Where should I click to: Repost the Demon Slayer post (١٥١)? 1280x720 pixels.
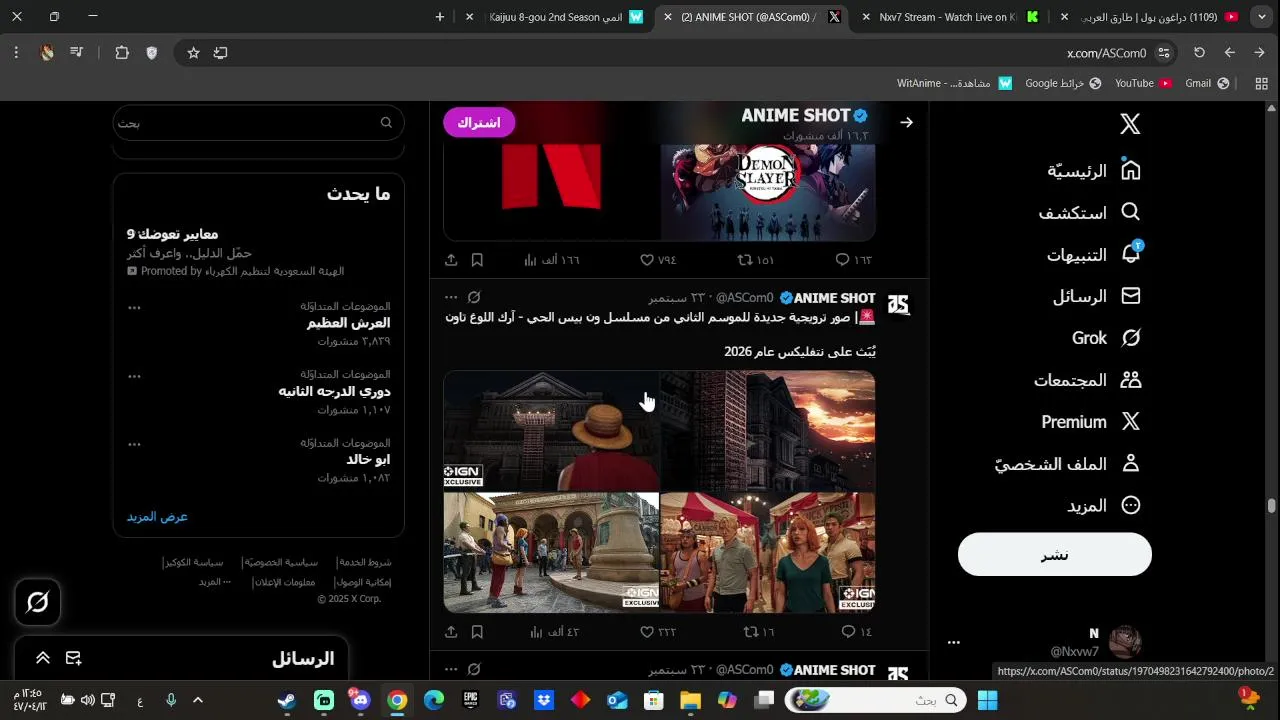(x=756, y=260)
